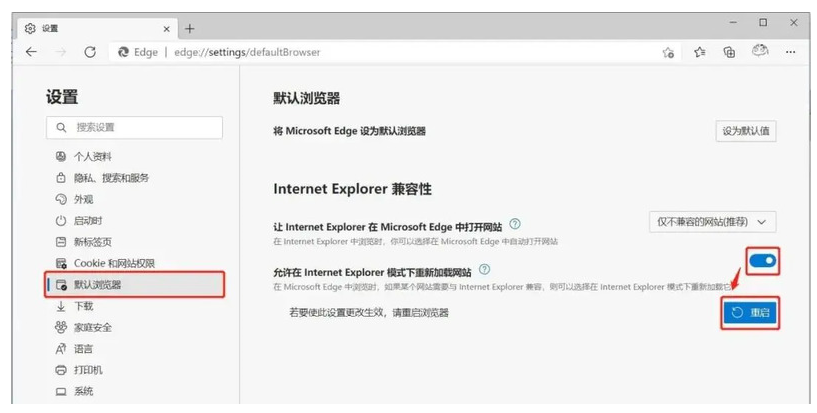Go to 隐私、搜索和服务 settings

click(x=111, y=178)
